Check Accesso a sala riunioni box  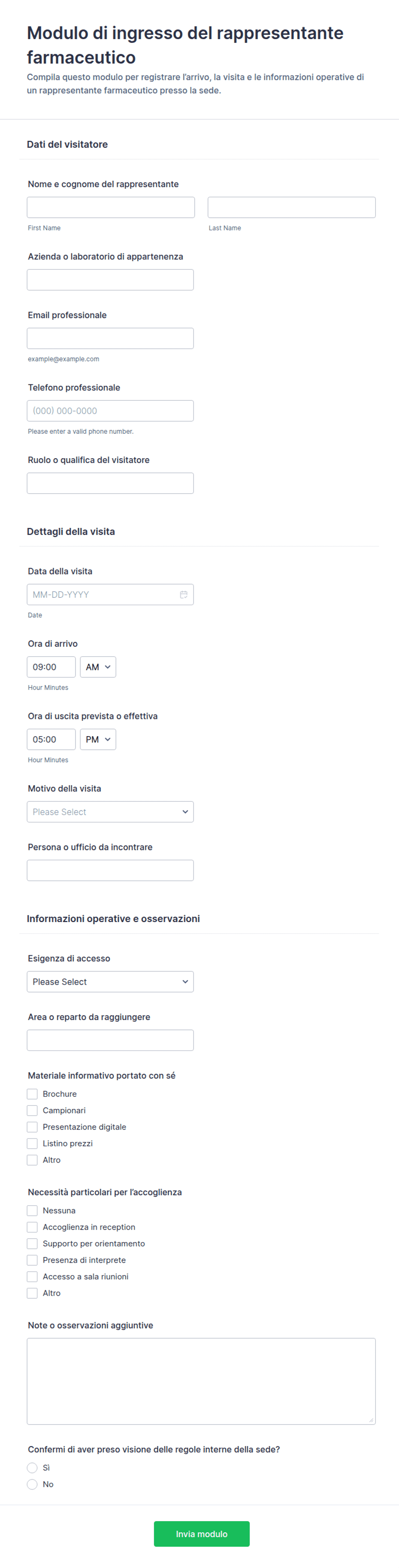click(x=32, y=1276)
